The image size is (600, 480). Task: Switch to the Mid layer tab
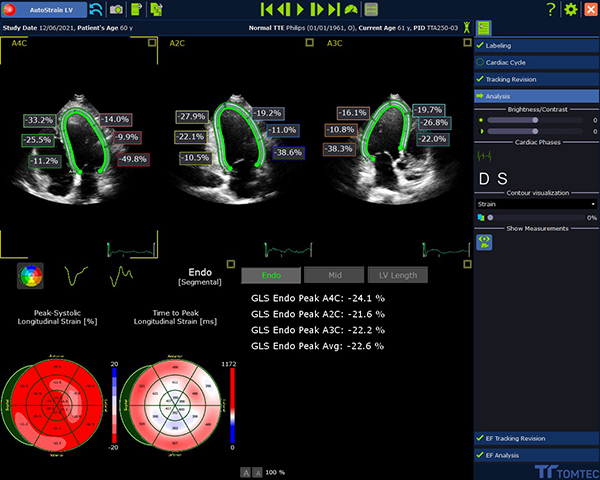(333, 275)
